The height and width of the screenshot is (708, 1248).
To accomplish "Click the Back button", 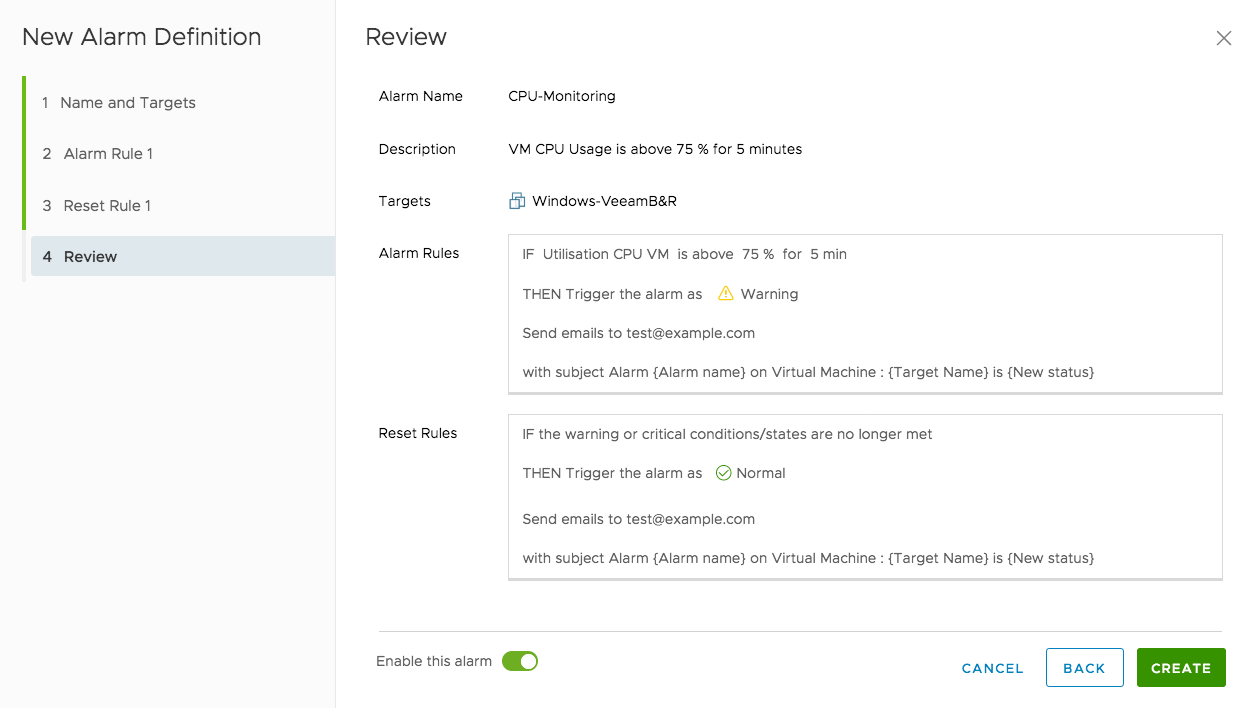I will click(1084, 668).
